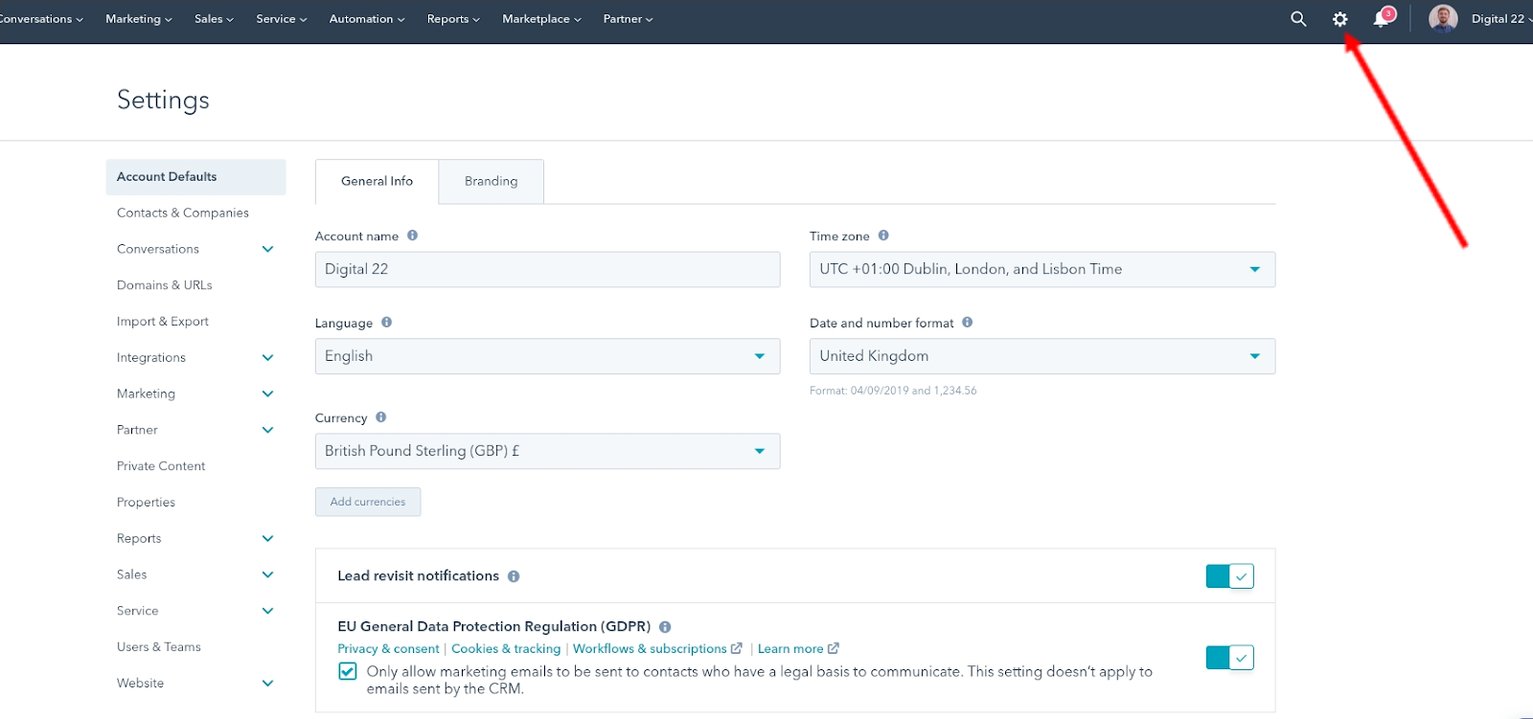Open the GDPR info tooltip icon
The width and height of the screenshot is (1533, 719).
pyautogui.click(x=665, y=626)
